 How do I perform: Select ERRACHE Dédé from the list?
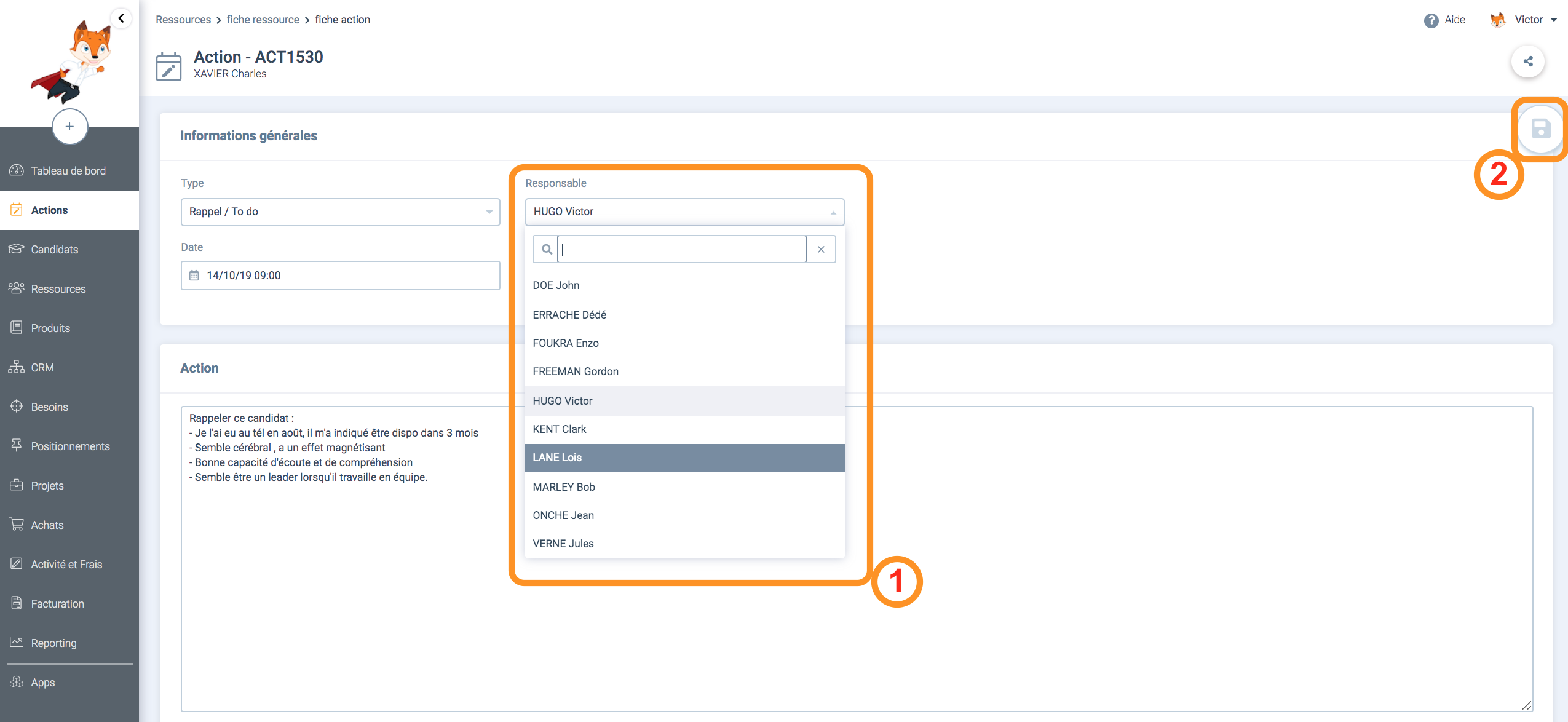(684, 315)
